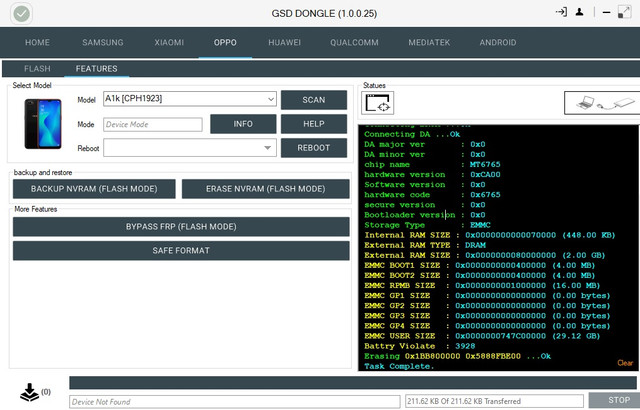Open the Reboot options dropdown
This screenshot has width=640, height=410.
(268, 148)
